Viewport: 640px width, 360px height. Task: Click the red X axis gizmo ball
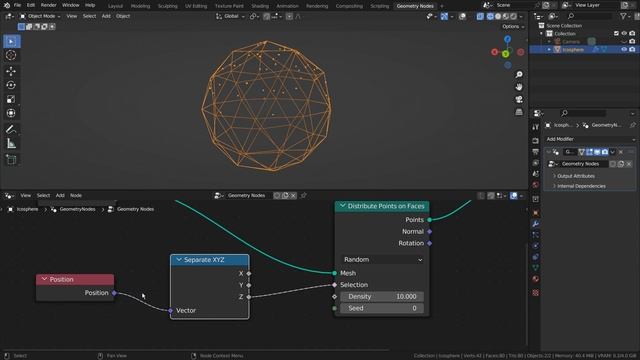point(495,52)
